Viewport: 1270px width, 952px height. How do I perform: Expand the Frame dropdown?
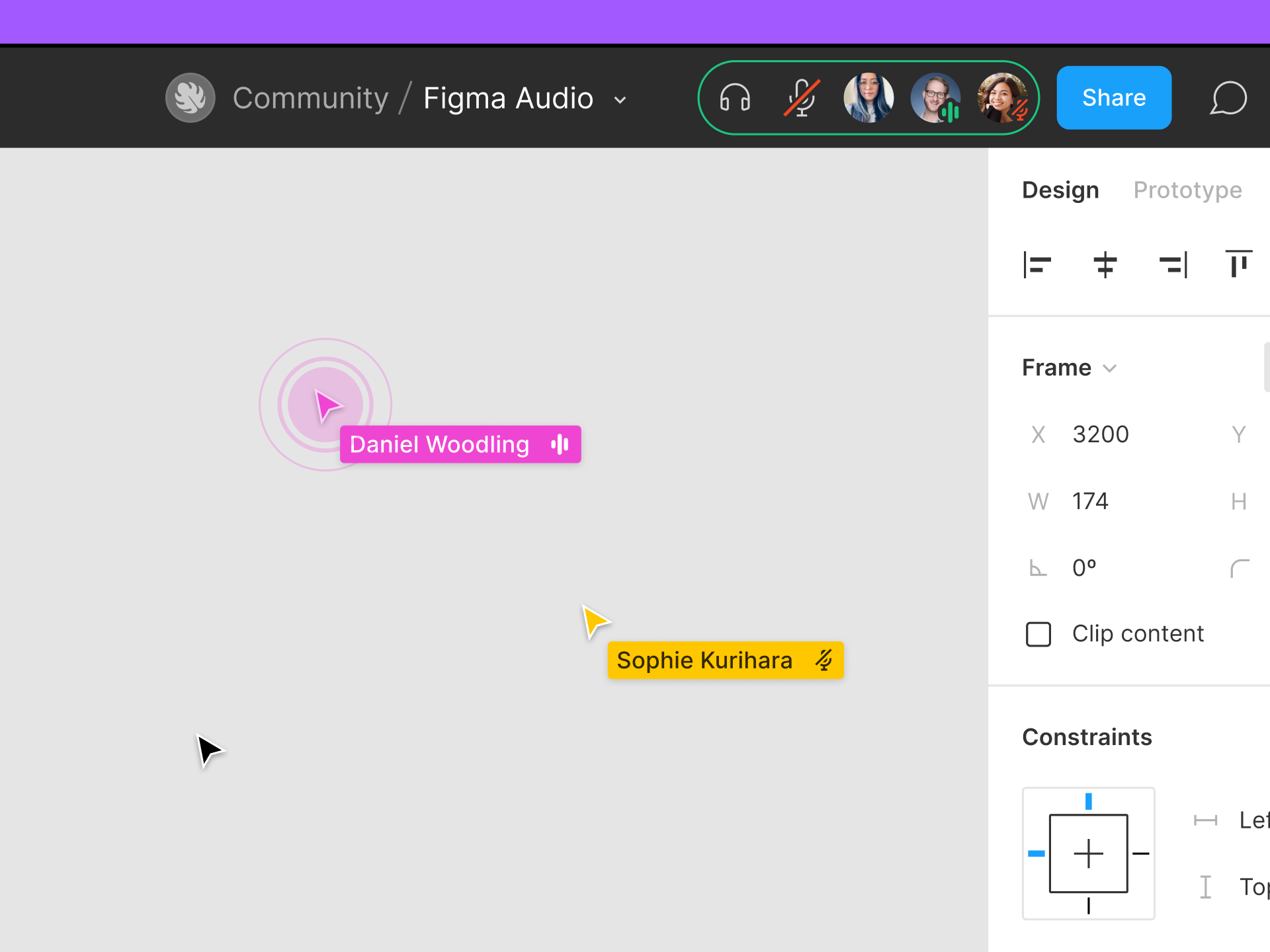1110,368
